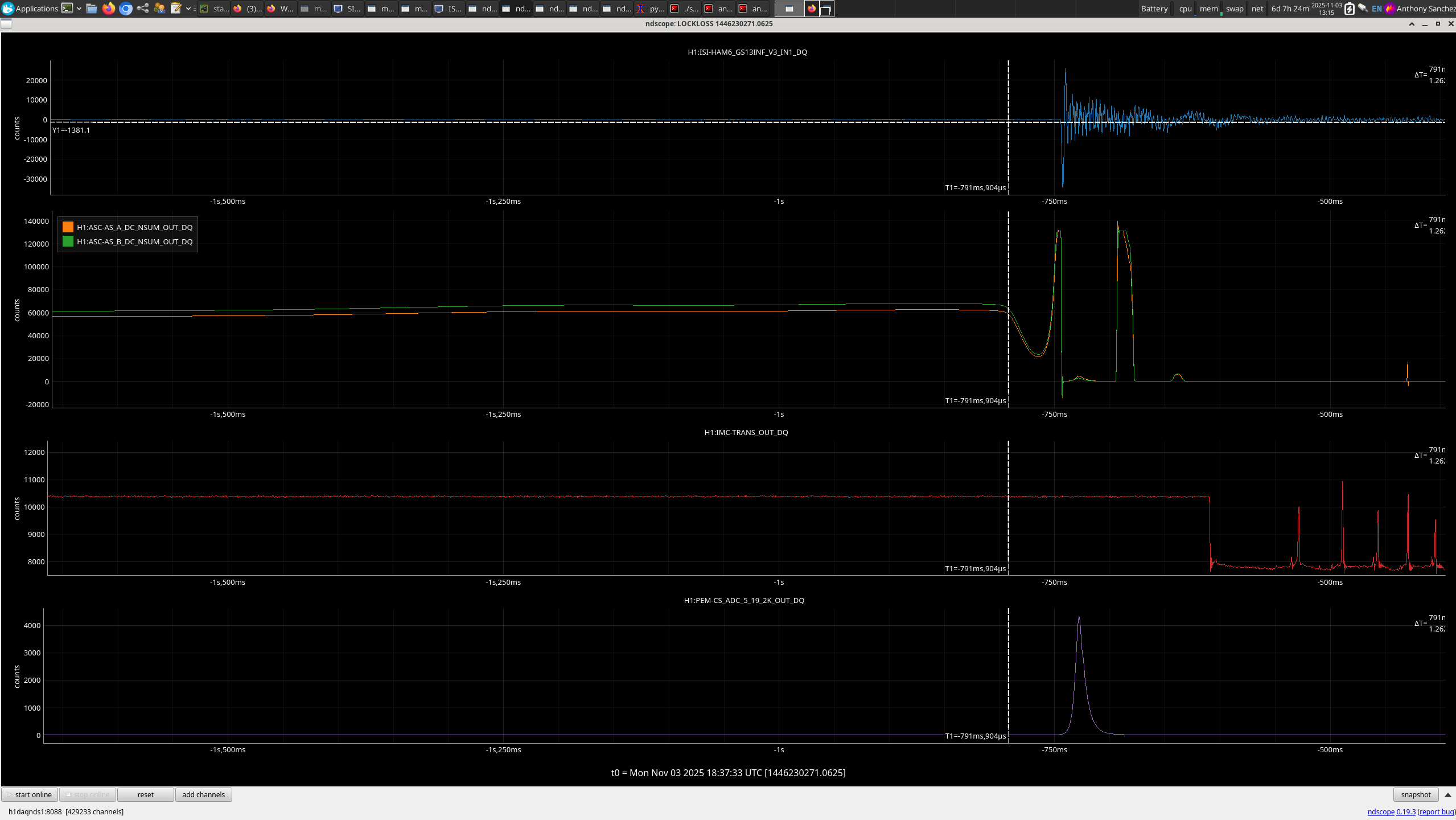Image resolution: width=1456 pixels, height=820 pixels.
Task: Launch the terminal emulator icon
Action: (67, 9)
